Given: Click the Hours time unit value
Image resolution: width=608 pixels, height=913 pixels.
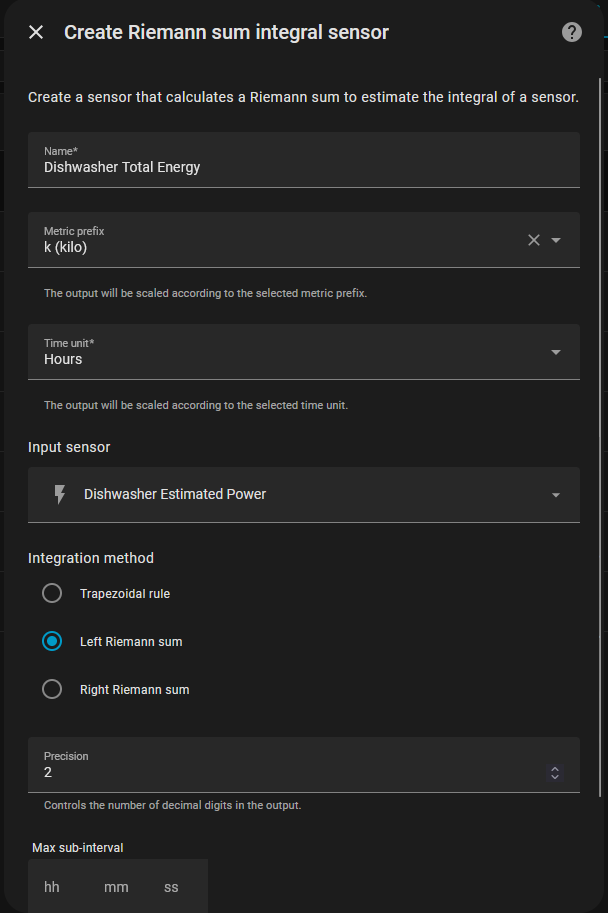Looking at the screenshot, I should click(x=63, y=359).
